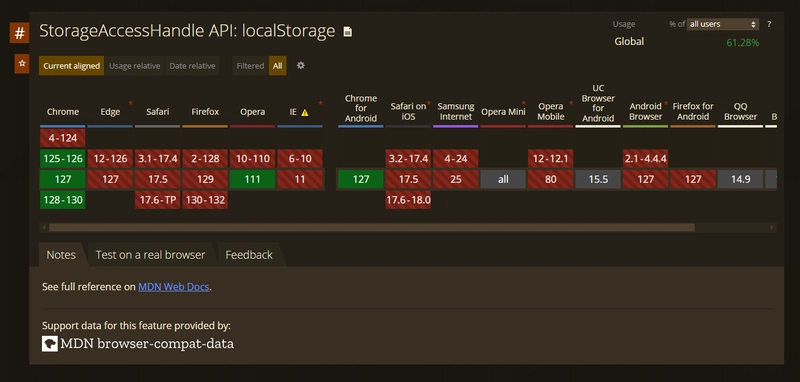The height and width of the screenshot is (382, 800).
Task: Click the Opera column header
Action: (253, 112)
